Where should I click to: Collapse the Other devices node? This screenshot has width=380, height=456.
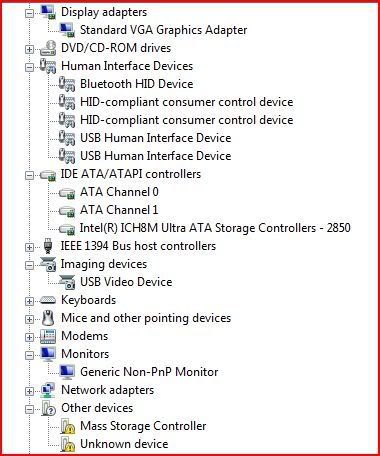[x=29, y=409]
